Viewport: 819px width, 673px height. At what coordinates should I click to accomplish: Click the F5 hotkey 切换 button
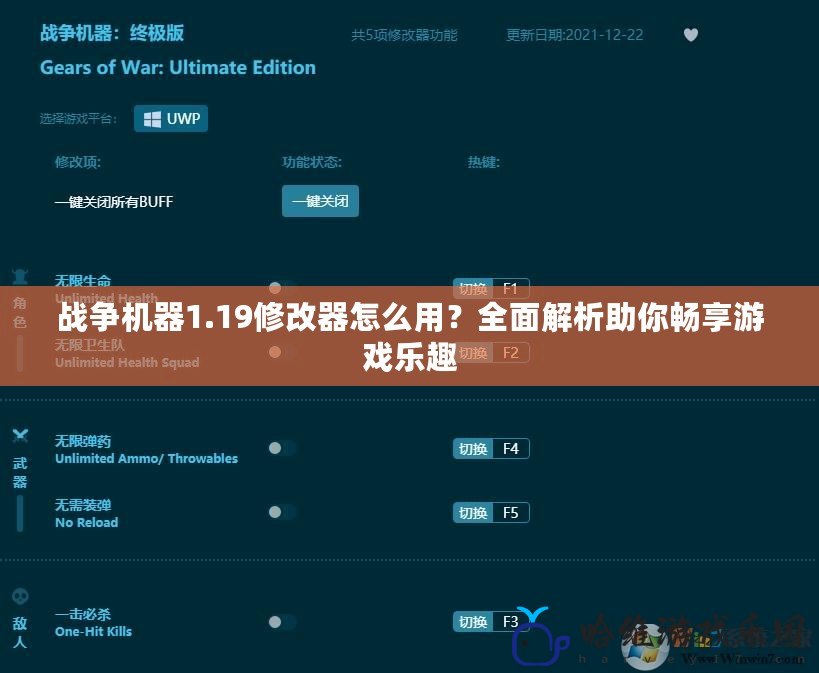[473, 513]
